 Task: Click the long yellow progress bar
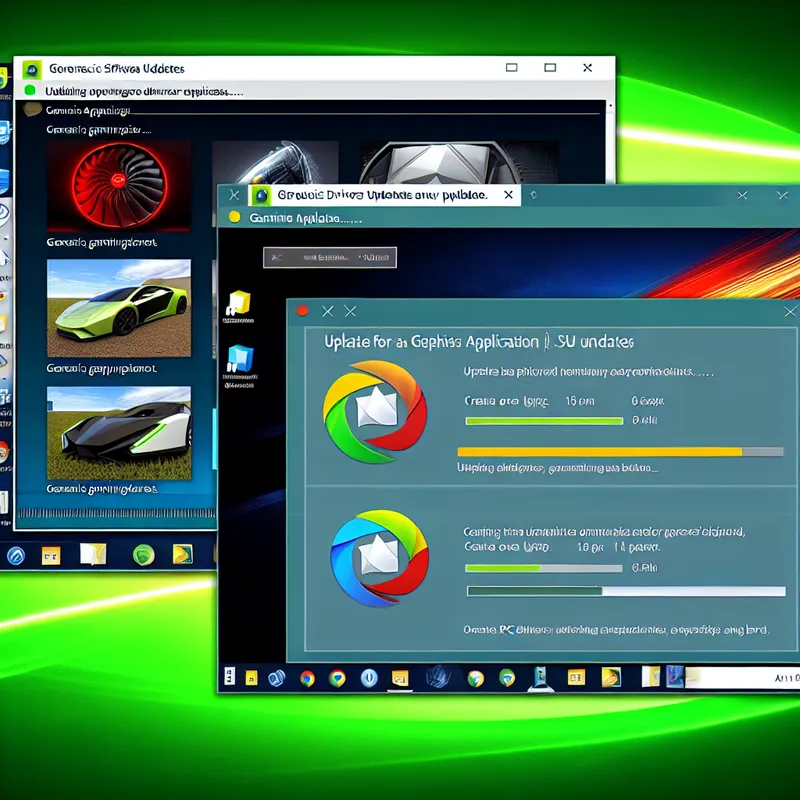point(620,452)
